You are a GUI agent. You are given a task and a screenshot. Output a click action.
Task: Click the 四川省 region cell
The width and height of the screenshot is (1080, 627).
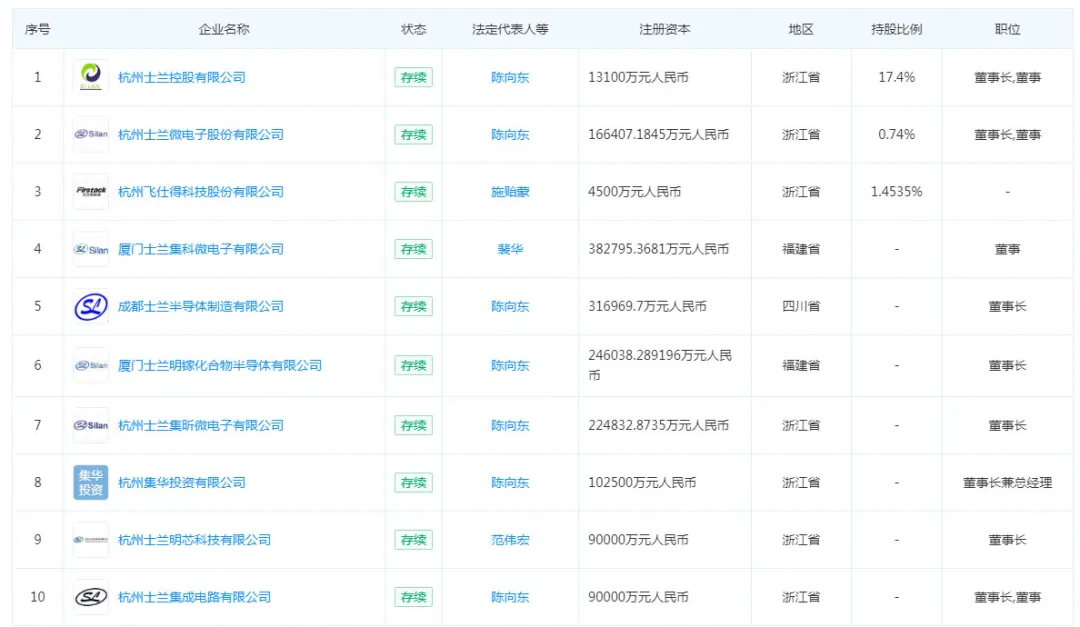(x=801, y=306)
